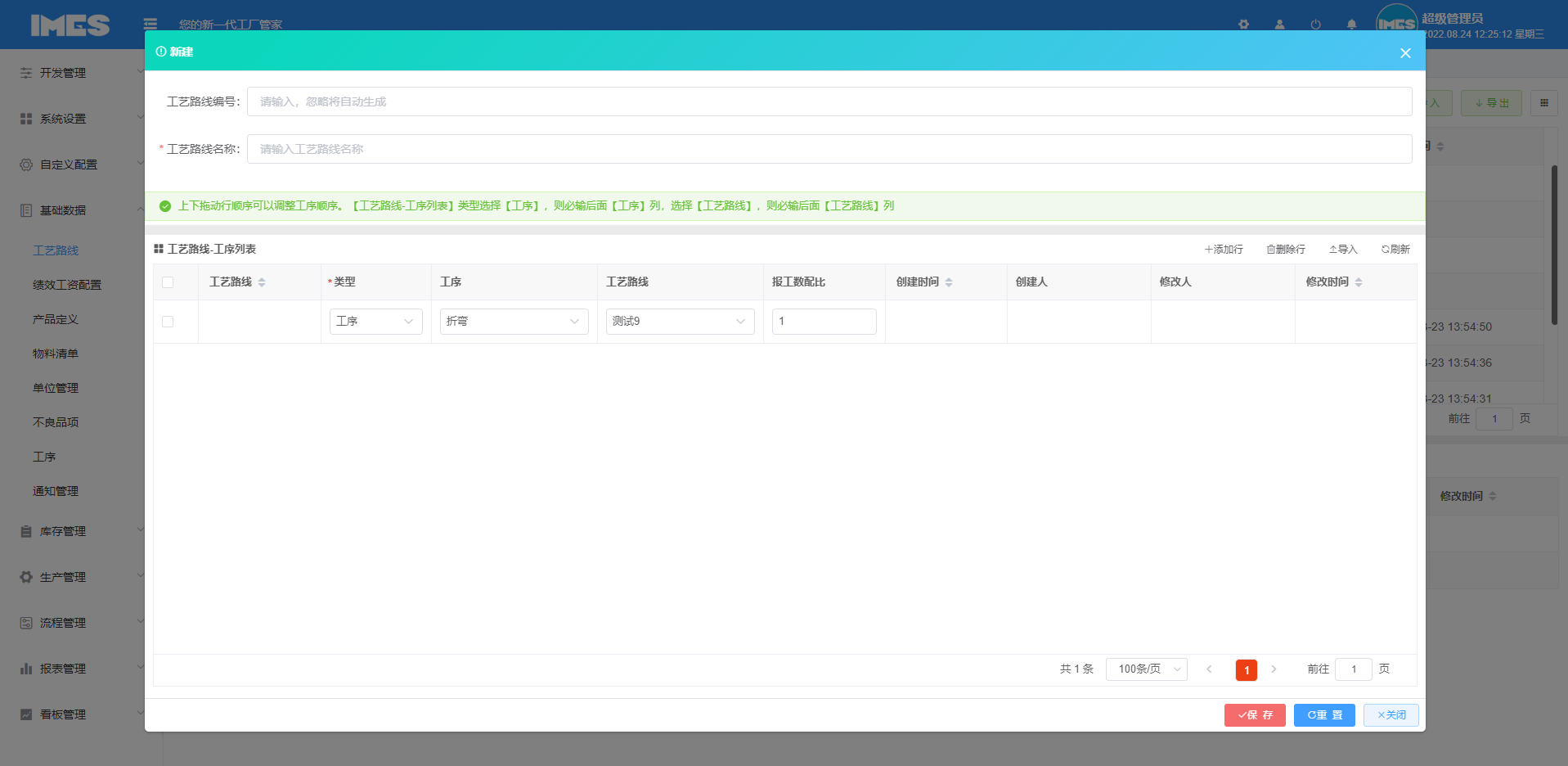Click the power logout icon
Screen dimensions: 1568x766
pos(1315,25)
